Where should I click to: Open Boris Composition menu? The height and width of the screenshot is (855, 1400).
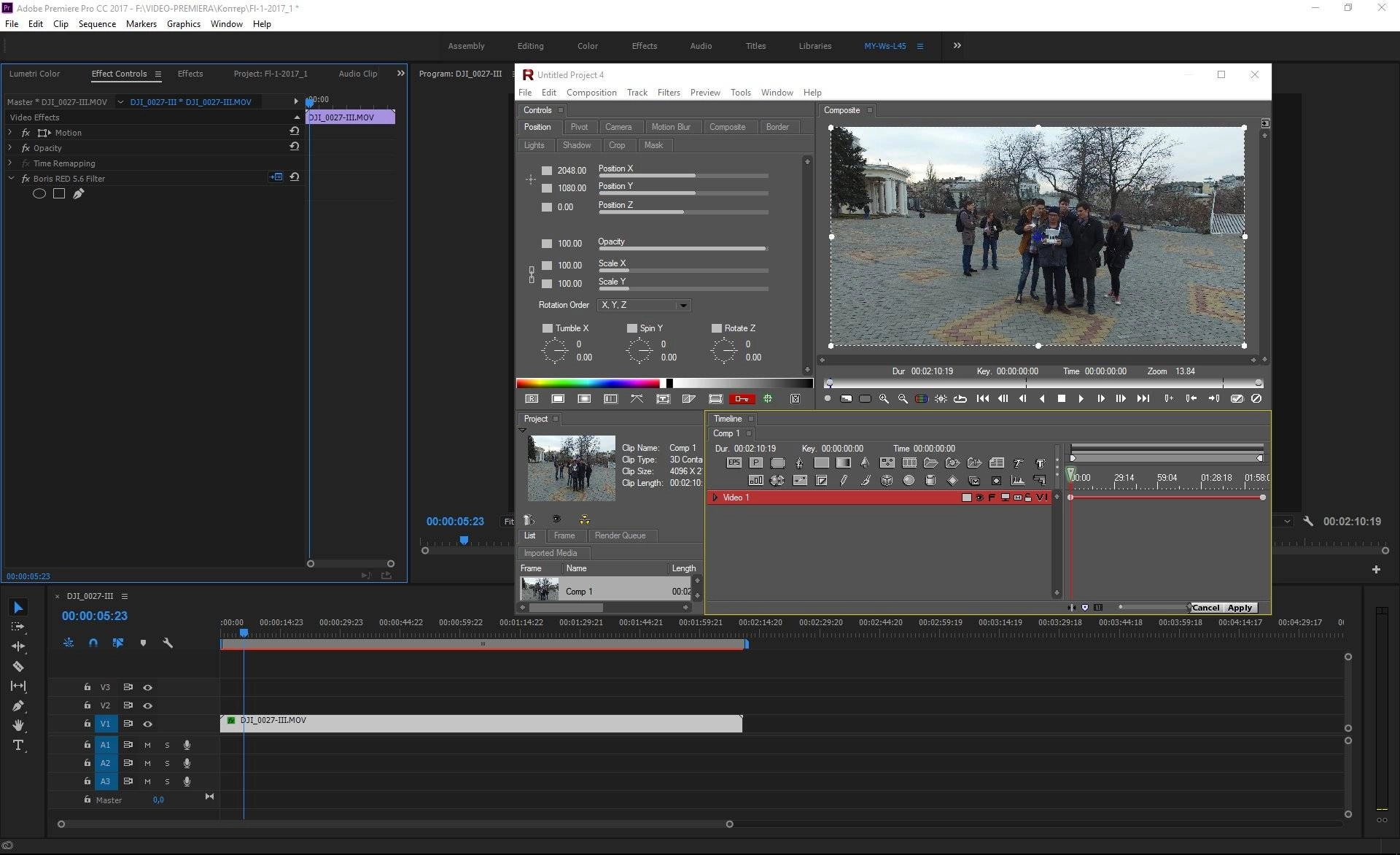point(591,93)
